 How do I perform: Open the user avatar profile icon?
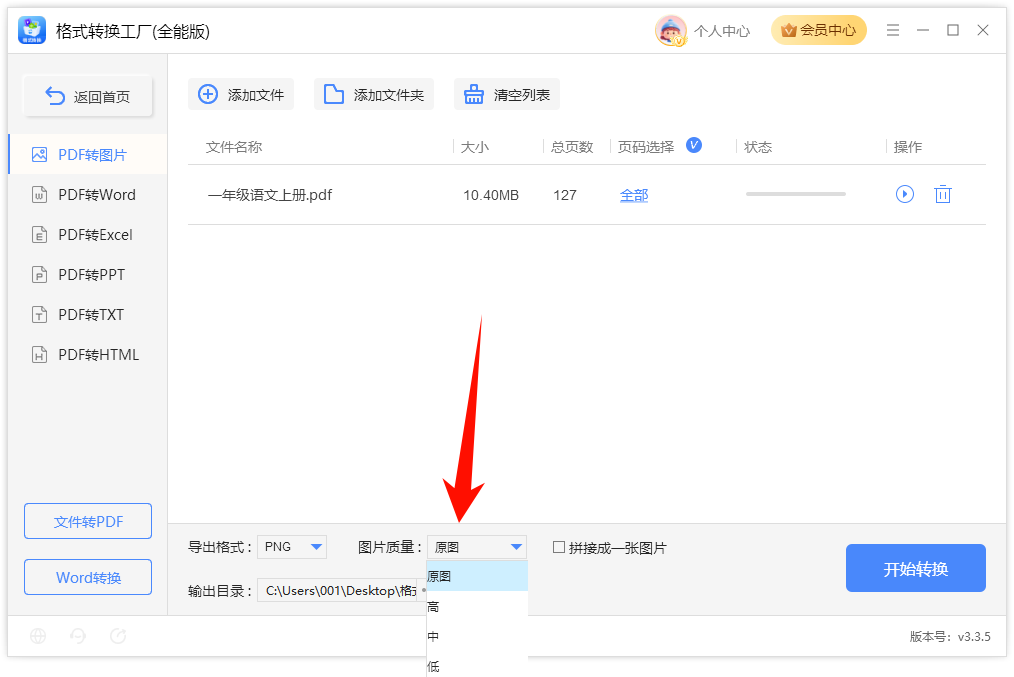(x=671, y=30)
